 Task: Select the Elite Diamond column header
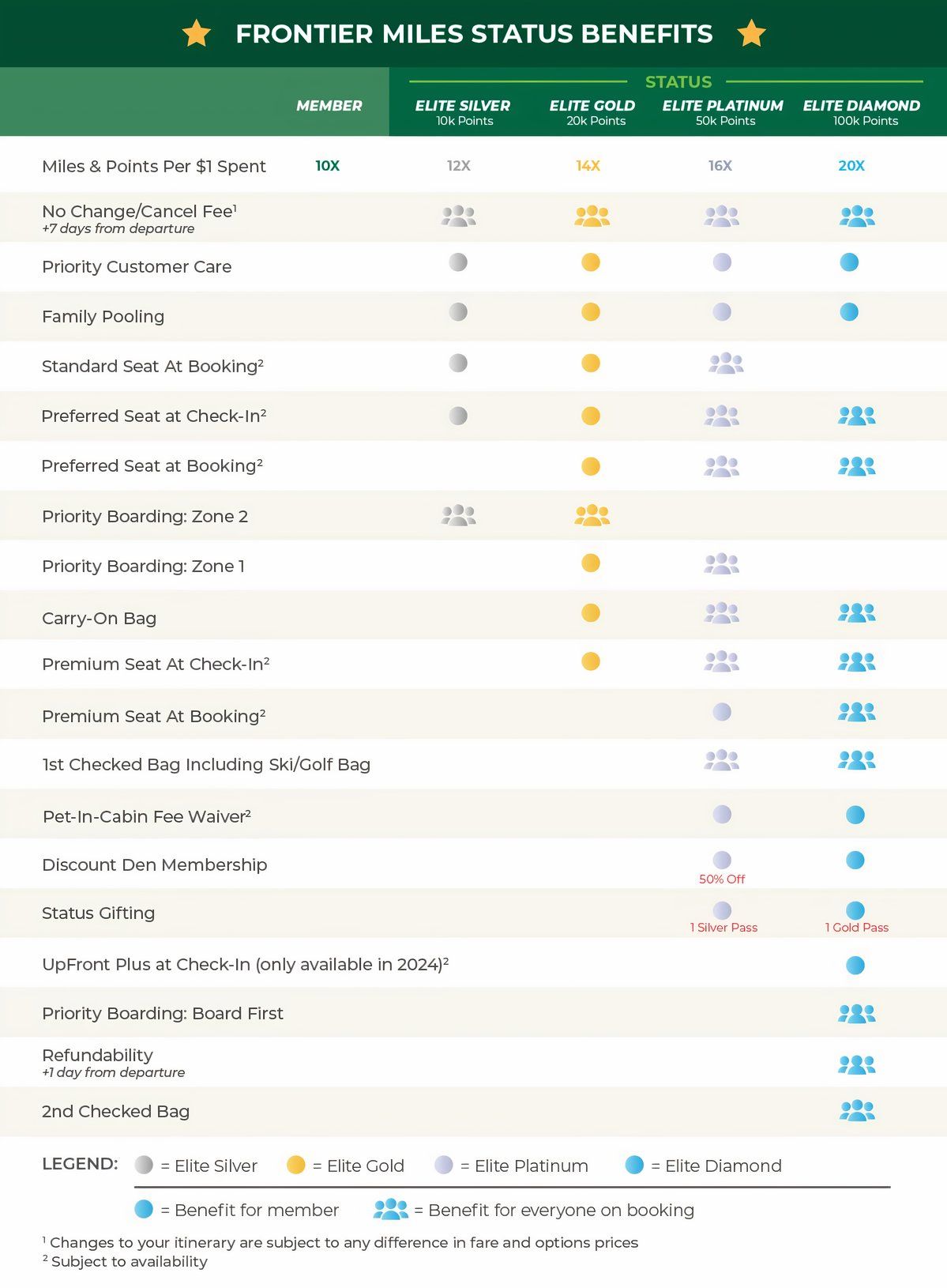click(x=862, y=111)
